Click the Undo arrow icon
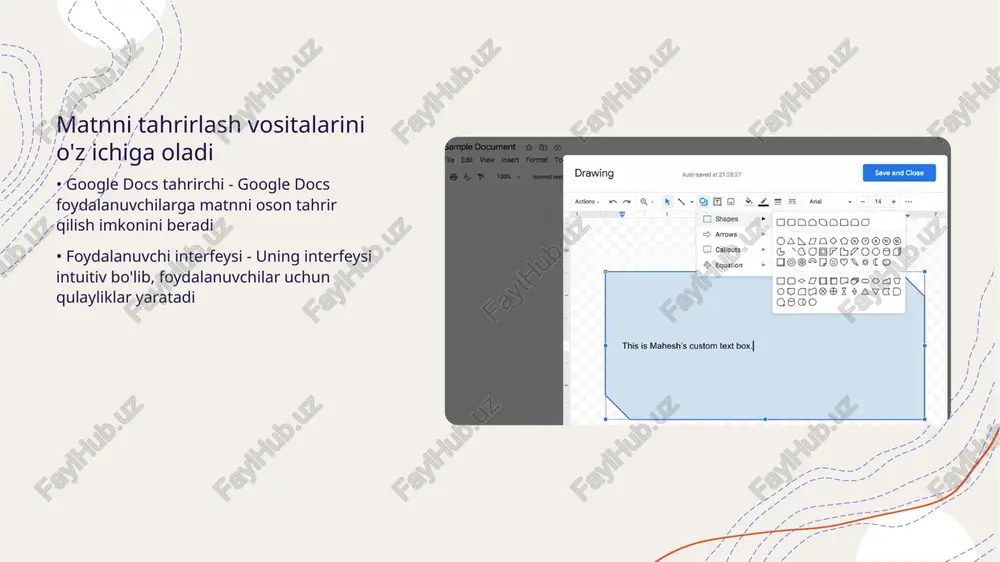This screenshot has width=1000, height=562. 613,202
